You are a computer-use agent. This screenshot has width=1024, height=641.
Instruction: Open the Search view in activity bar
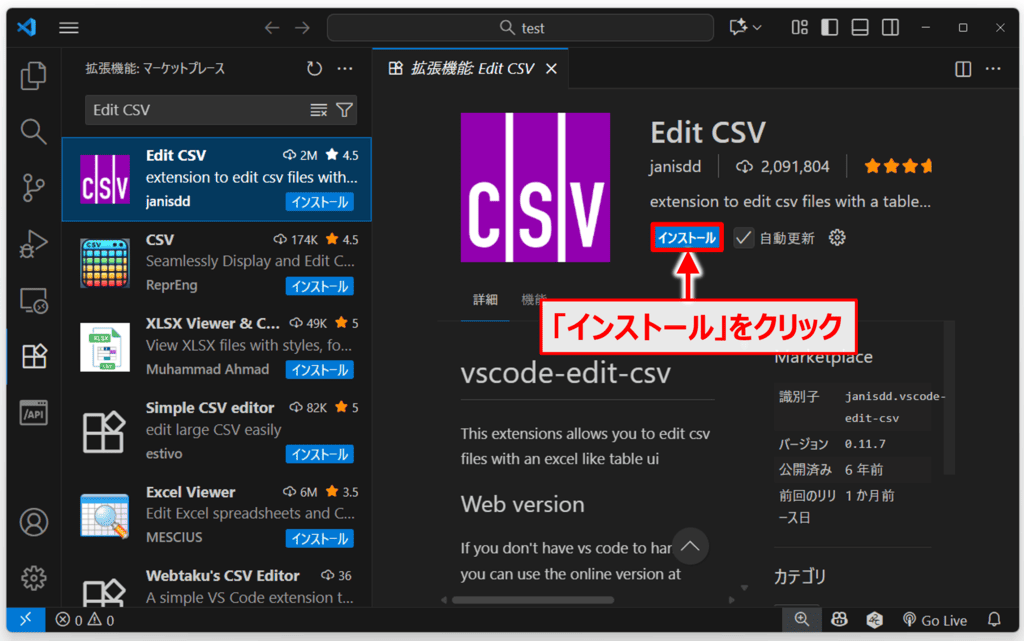tap(34, 132)
